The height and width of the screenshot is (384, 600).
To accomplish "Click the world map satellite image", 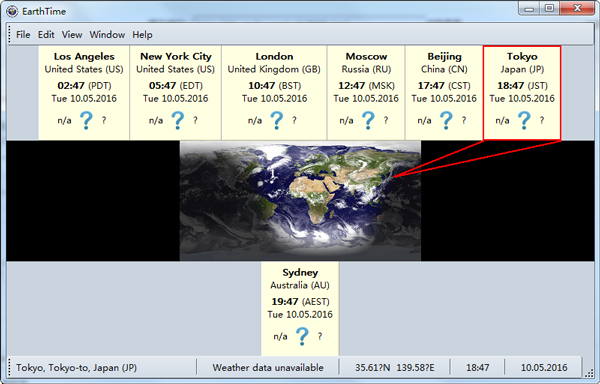I will pos(300,201).
